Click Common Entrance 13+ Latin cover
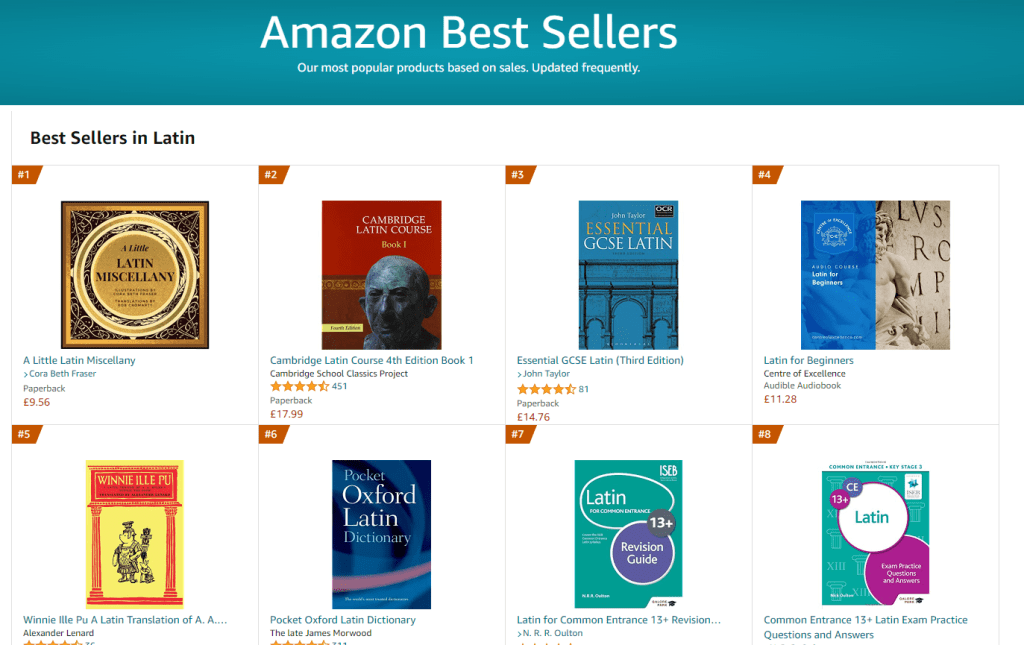 (x=875, y=534)
